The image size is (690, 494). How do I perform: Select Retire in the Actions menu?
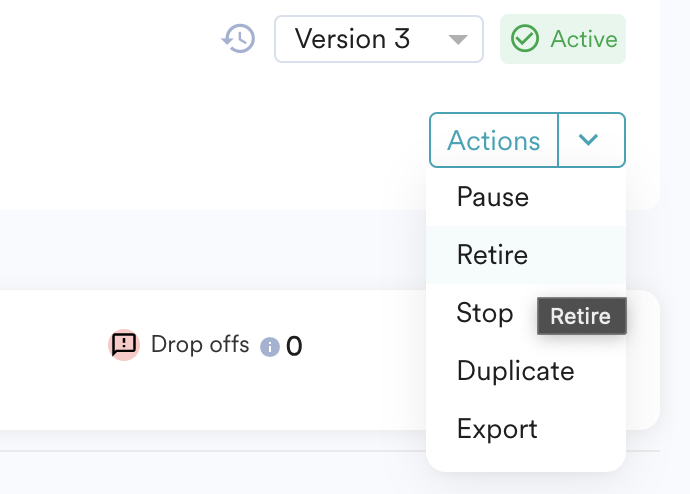492,255
